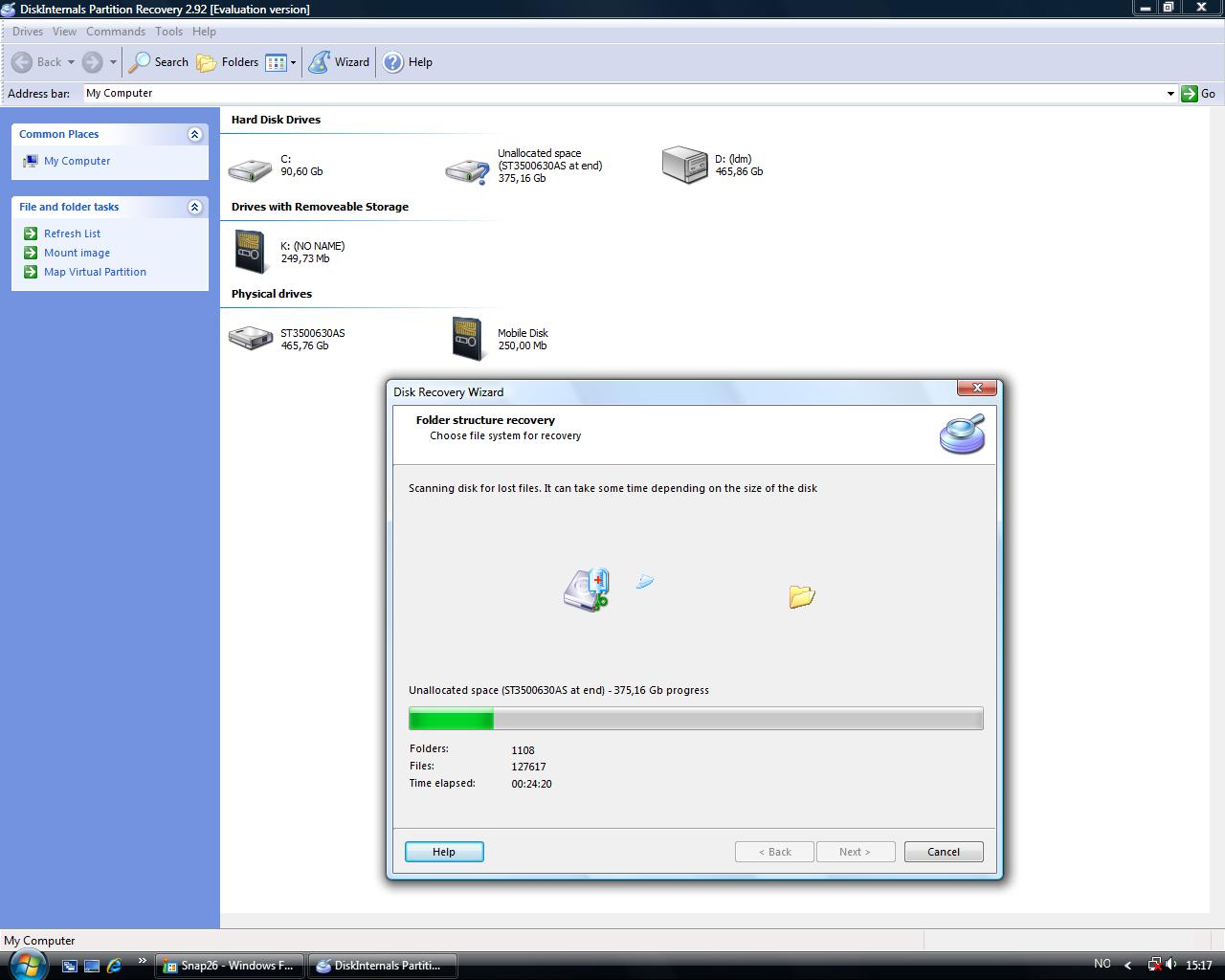
Task: Toggle the Folders pane button
Action: click(x=228, y=62)
